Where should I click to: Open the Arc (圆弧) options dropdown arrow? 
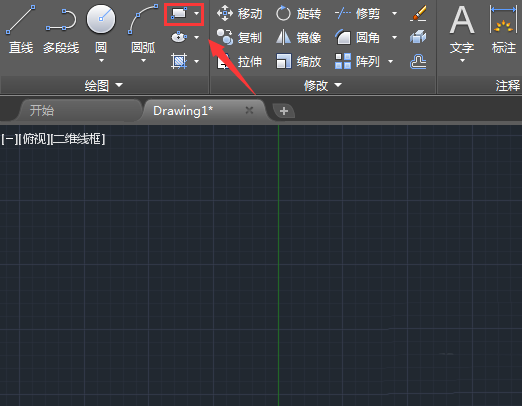[143, 61]
